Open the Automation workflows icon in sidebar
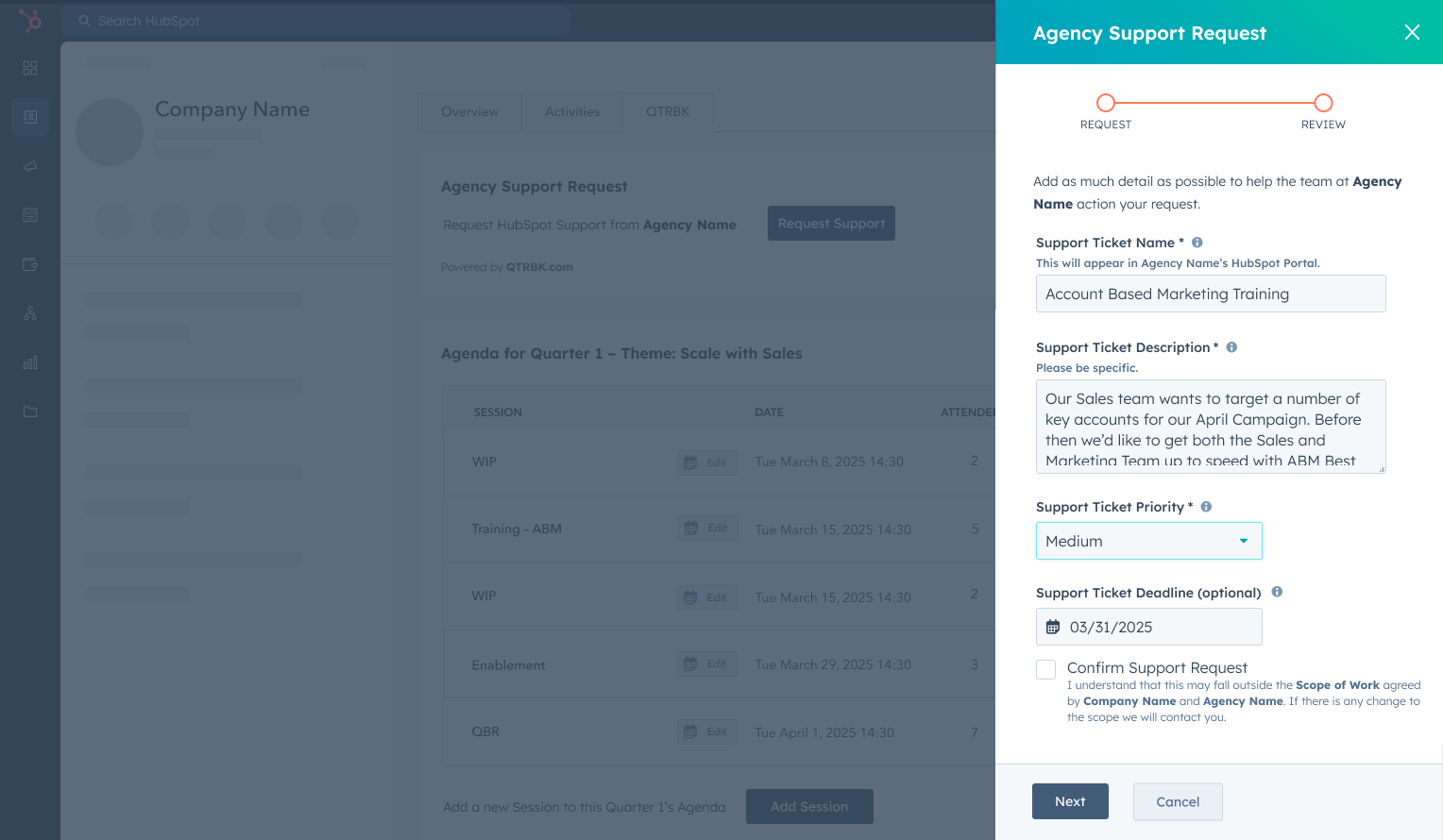The height and width of the screenshot is (840, 1443). (30, 313)
